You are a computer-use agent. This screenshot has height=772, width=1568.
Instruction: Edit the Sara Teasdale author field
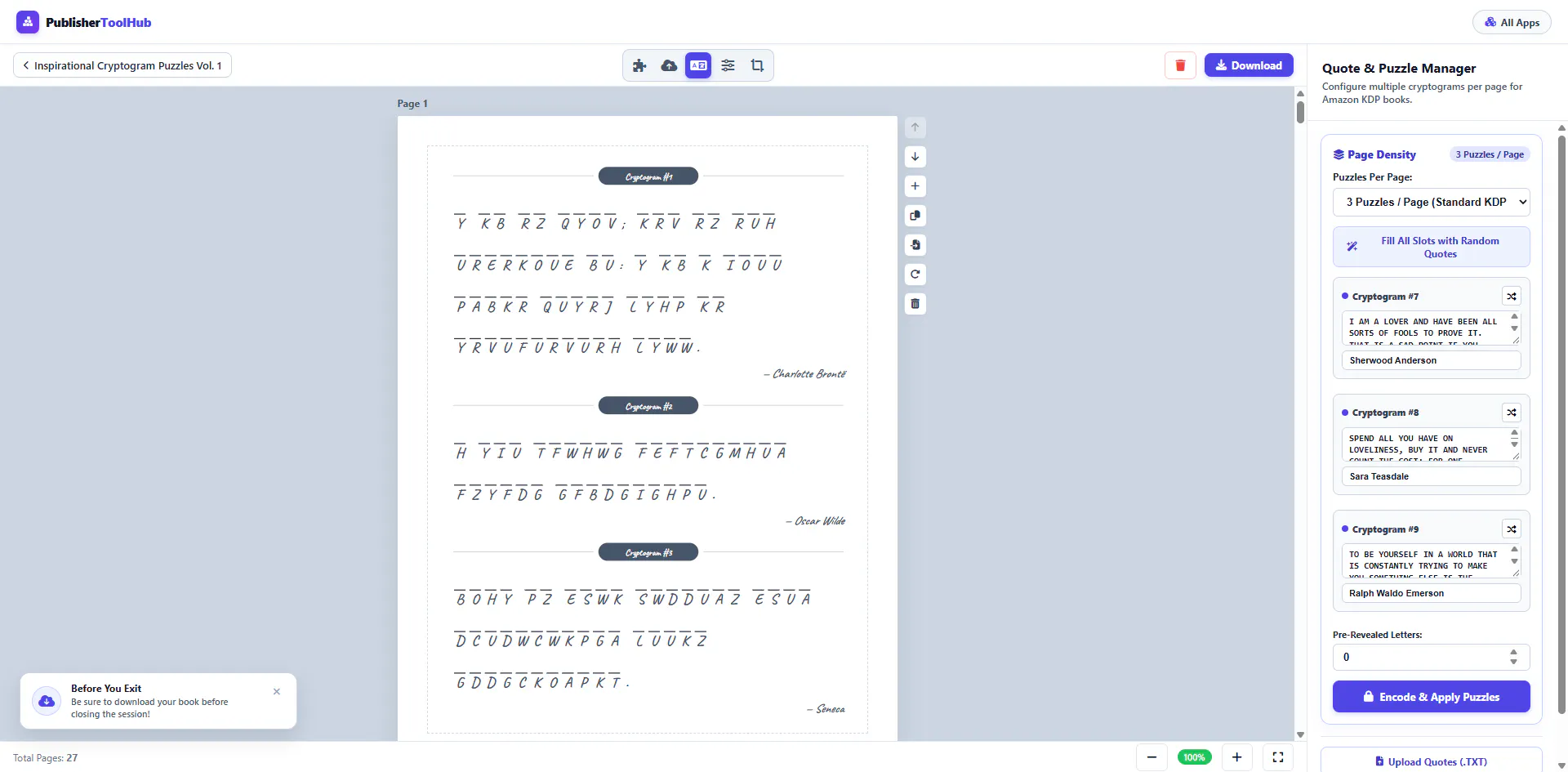[1431, 476]
